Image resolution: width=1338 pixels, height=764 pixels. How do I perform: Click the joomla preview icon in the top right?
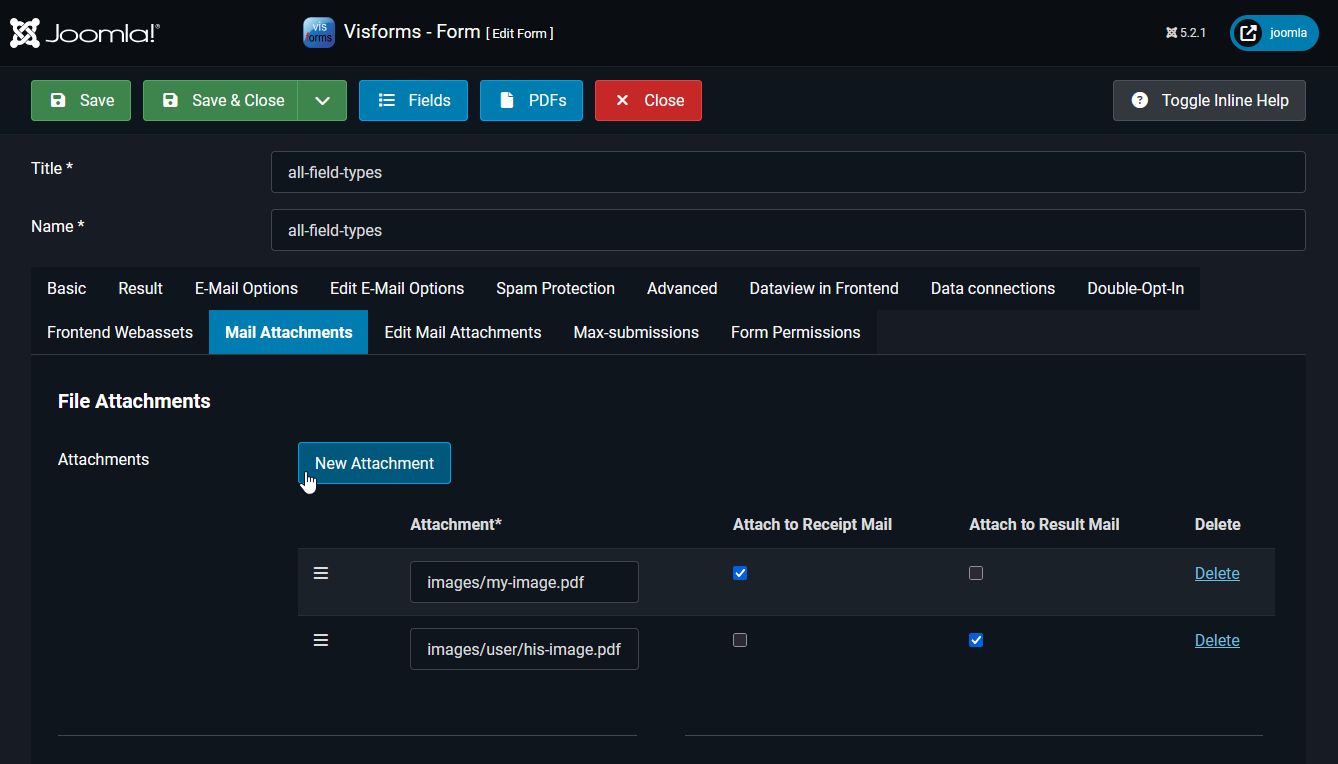pyautogui.click(x=1248, y=32)
